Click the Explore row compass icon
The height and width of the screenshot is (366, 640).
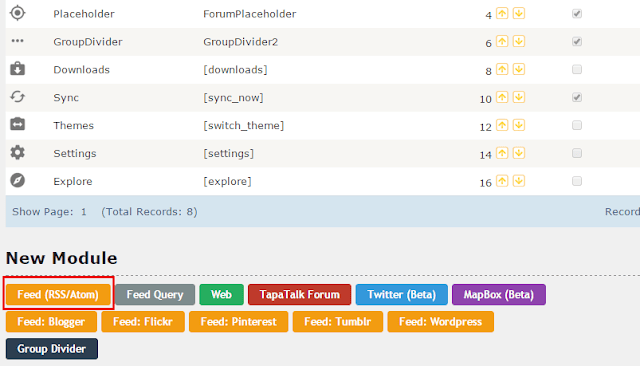click(17, 180)
